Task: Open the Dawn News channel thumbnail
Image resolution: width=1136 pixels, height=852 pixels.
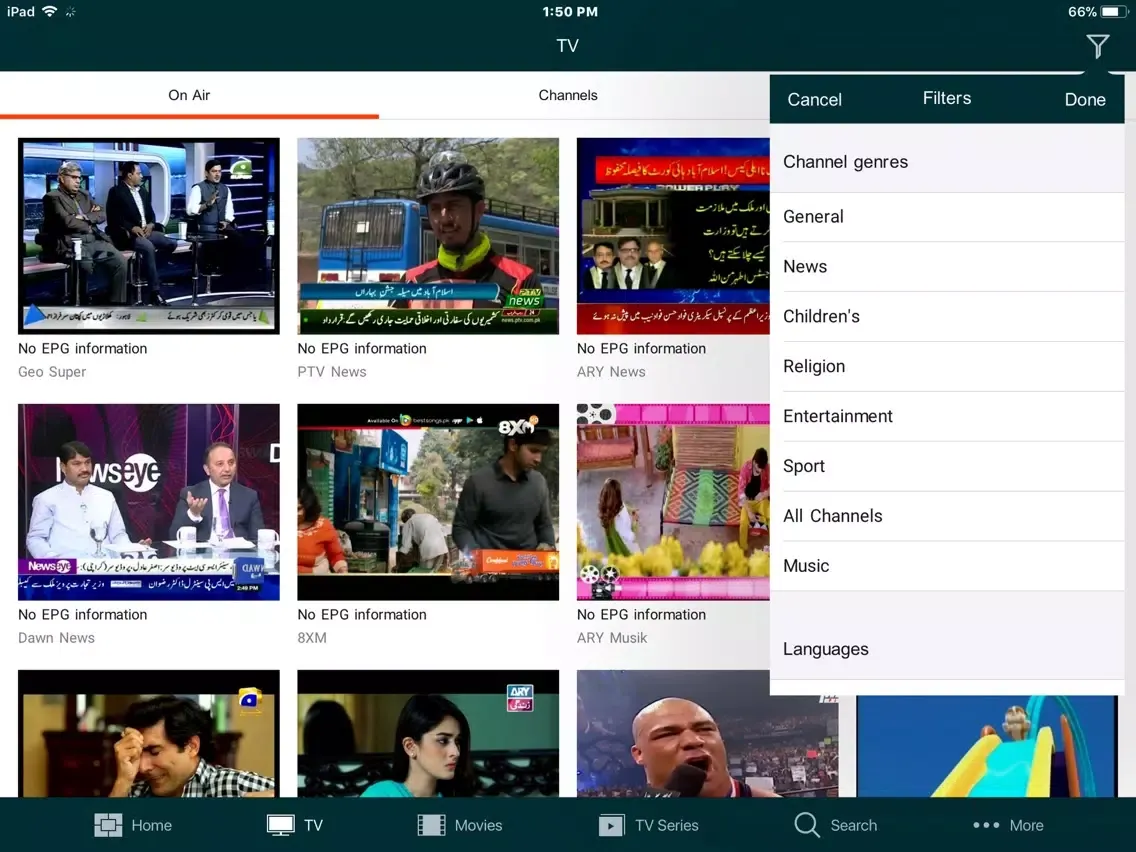Action: click(149, 502)
